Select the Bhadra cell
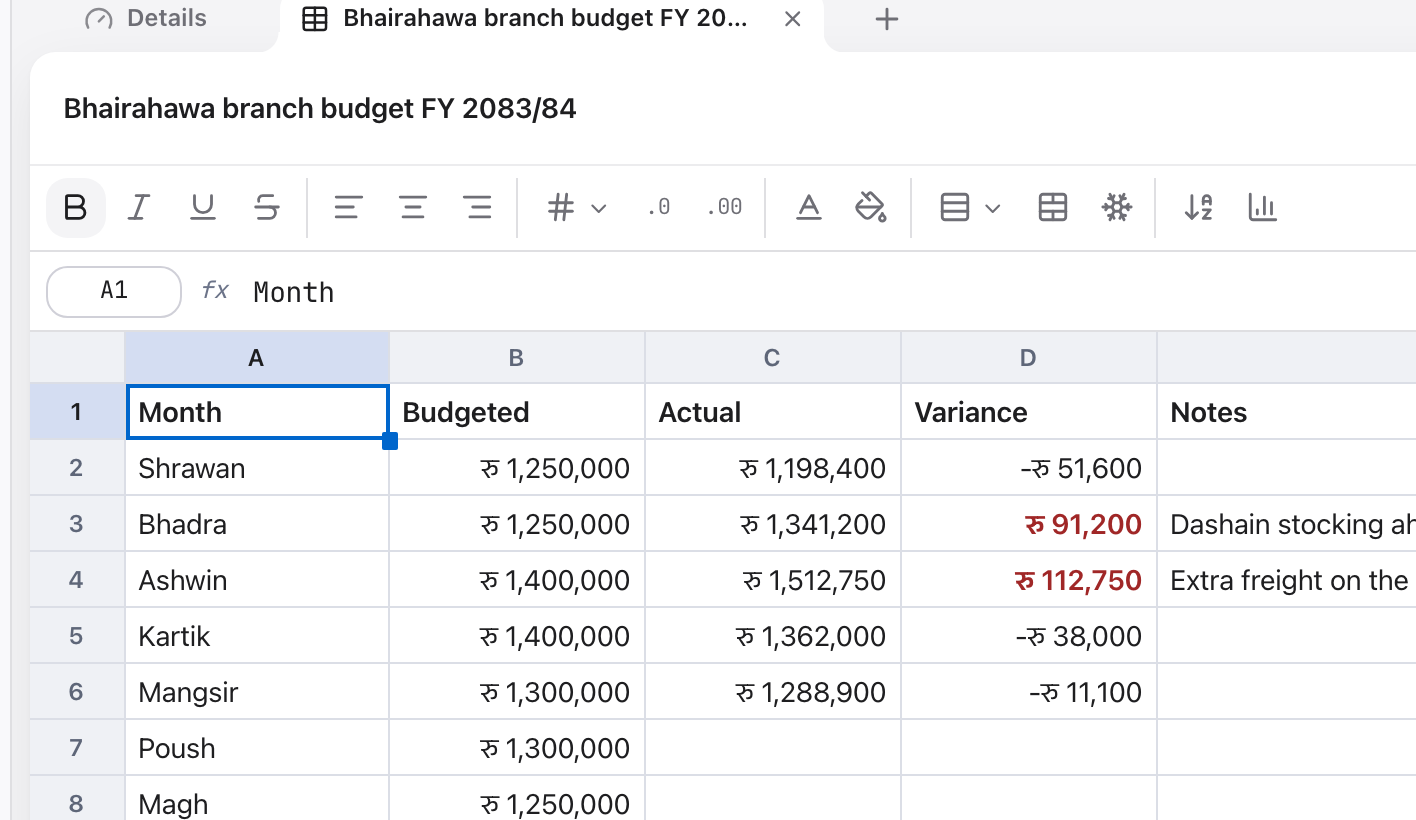 tap(257, 524)
